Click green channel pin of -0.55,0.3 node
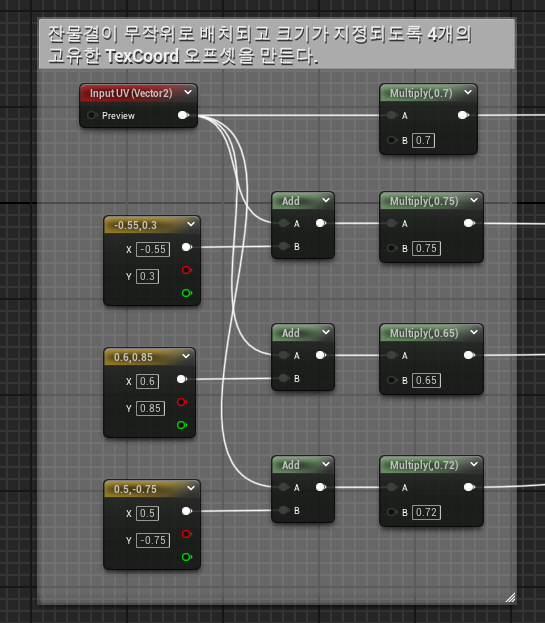The image size is (545, 623). pyautogui.click(x=187, y=293)
